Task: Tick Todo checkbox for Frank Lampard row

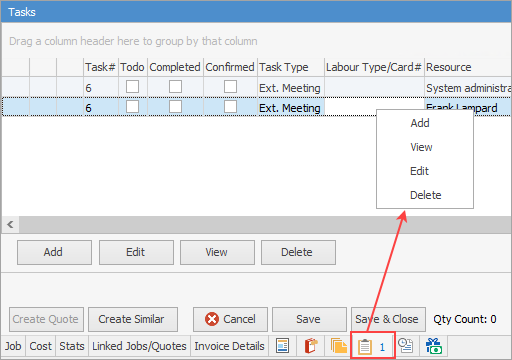Action: pyautogui.click(x=132, y=107)
